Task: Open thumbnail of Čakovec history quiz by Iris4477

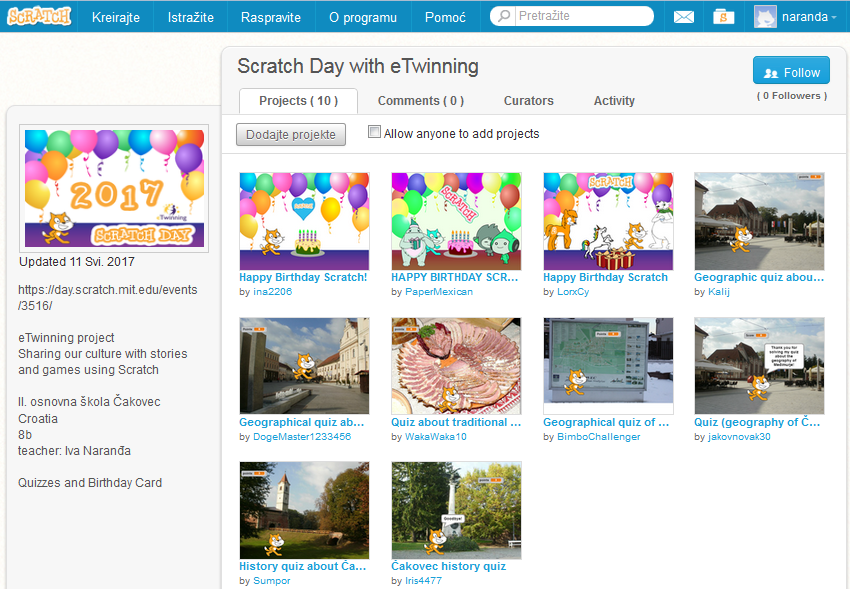Action: point(456,510)
